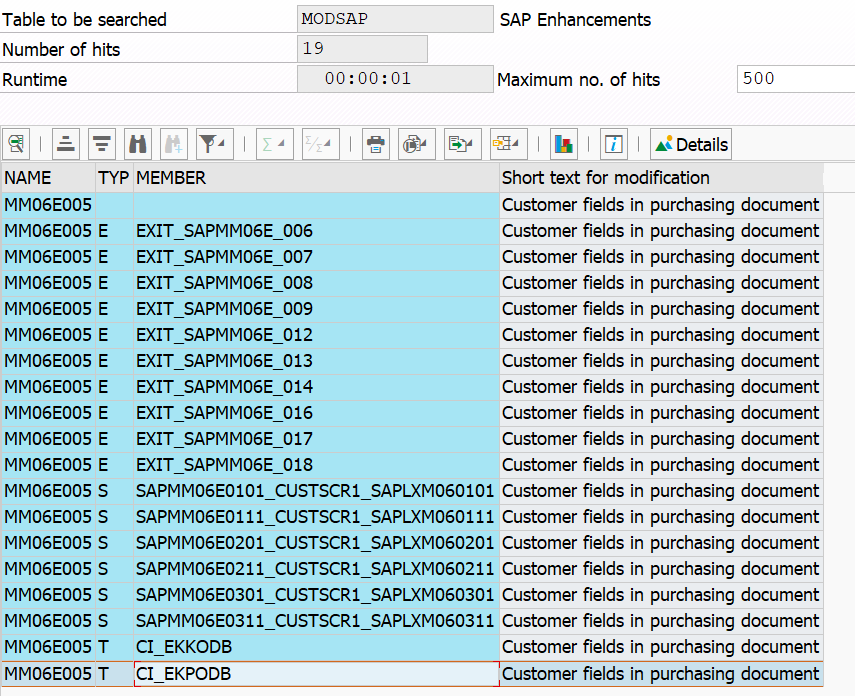This screenshot has height=696, width=855.
Task: Click the Number of hits field
Action: point(362,49)
